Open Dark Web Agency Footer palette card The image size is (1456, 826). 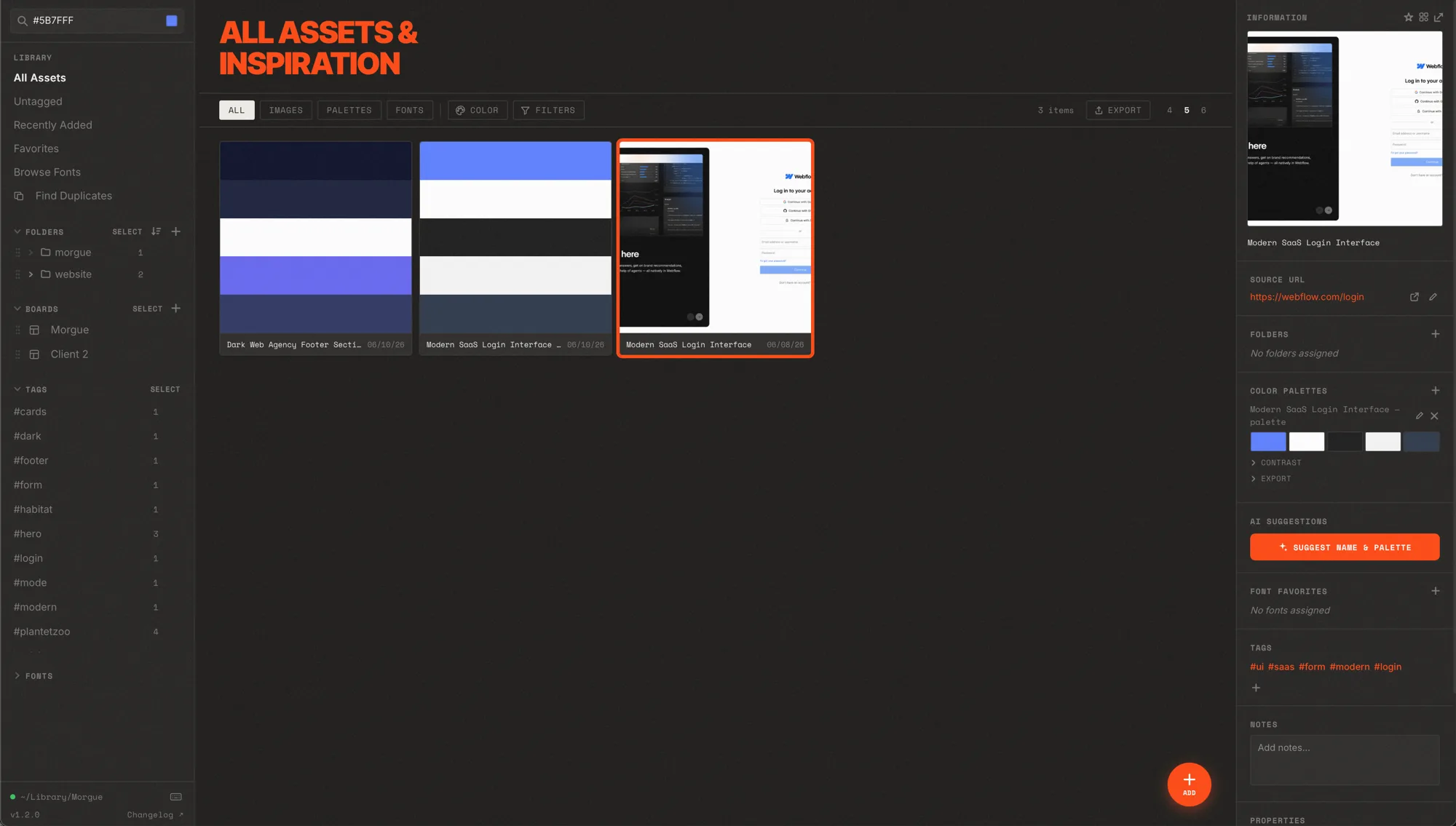click(x=316, y=248)
